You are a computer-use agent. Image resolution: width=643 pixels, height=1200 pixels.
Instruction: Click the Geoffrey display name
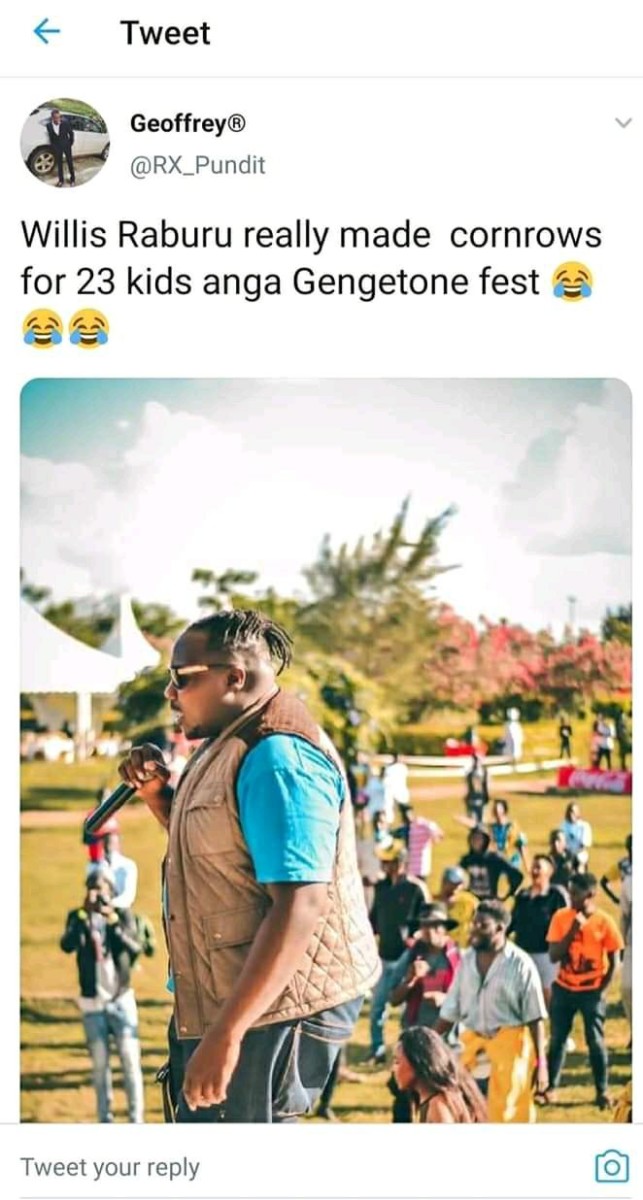[180, 124]
